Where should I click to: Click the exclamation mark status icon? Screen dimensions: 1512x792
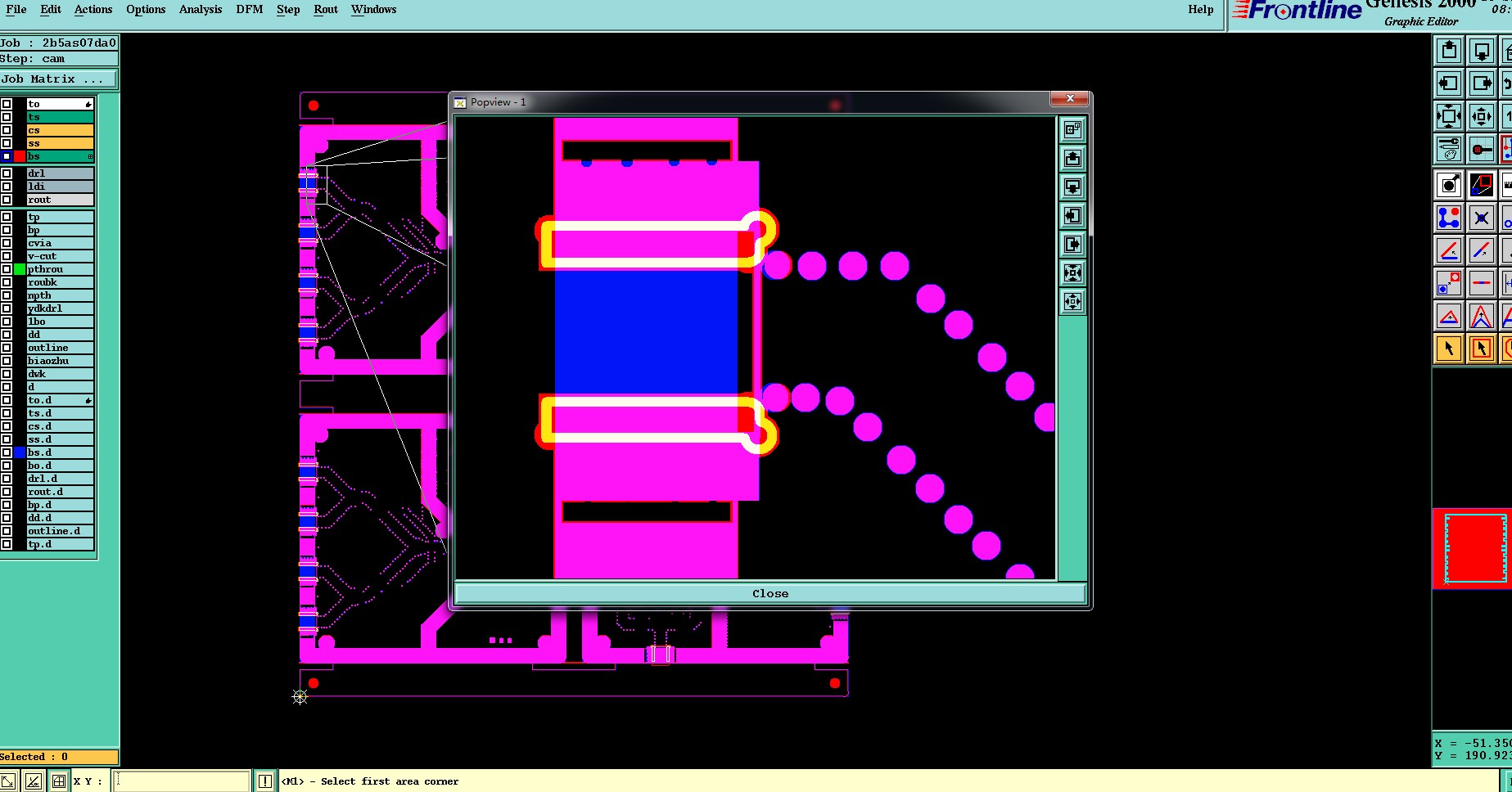pos(265,781)
